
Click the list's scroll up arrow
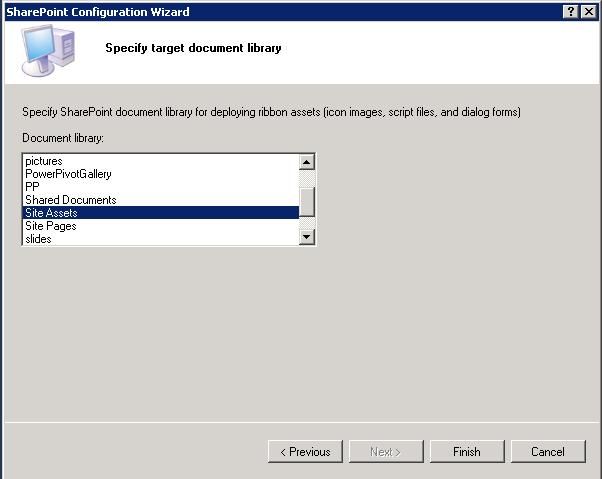tap(306, 162)
